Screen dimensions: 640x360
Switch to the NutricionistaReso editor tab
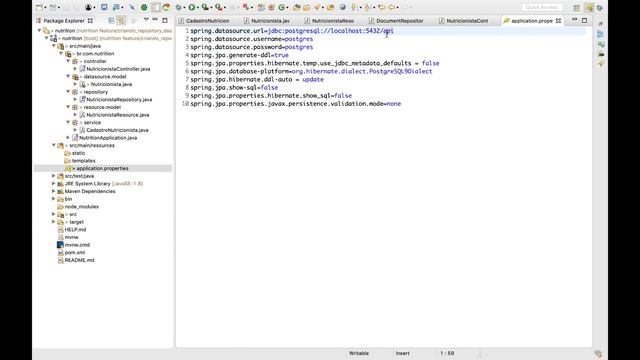click(333, 20)
